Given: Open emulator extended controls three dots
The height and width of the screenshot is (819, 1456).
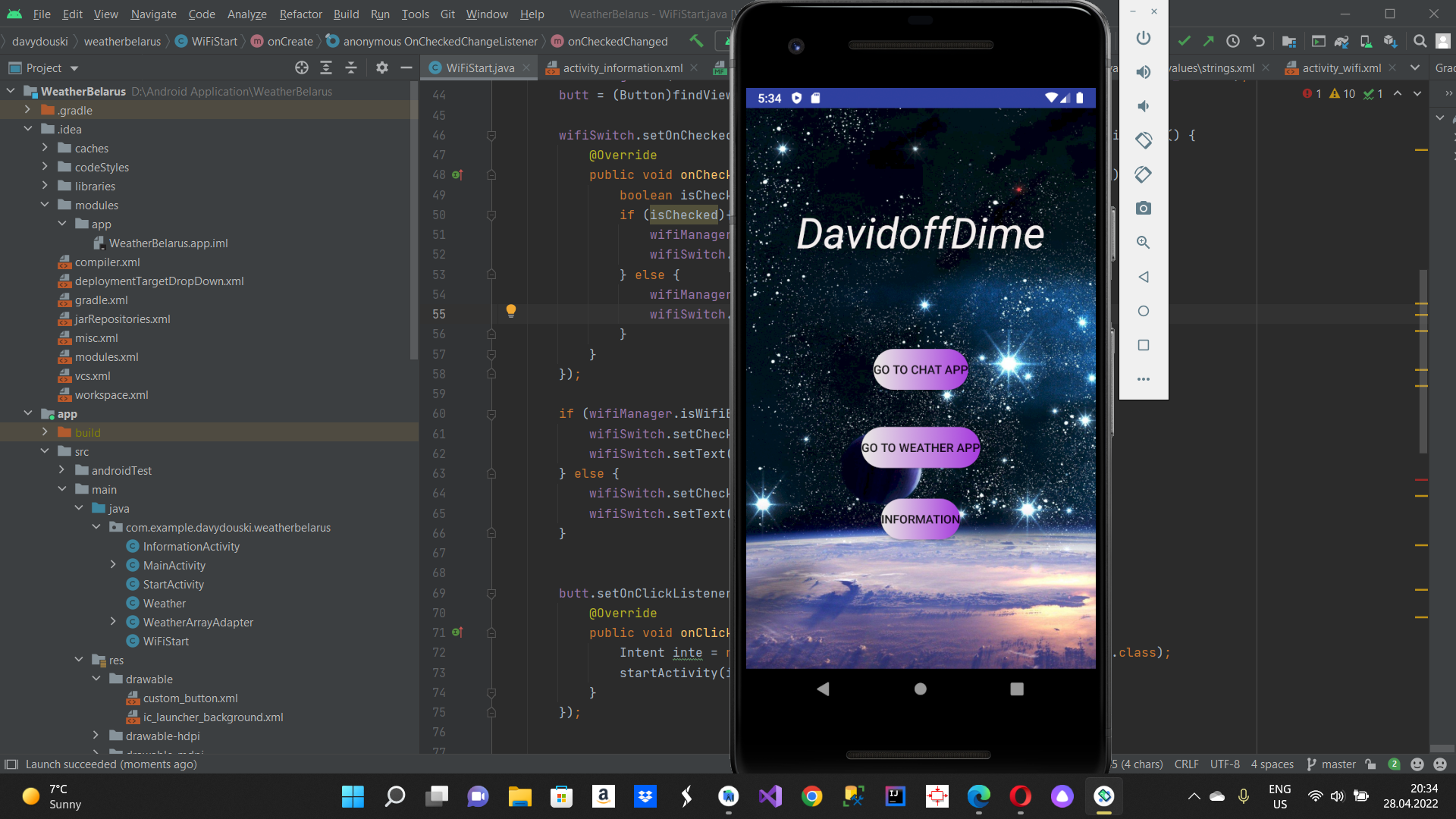Looking at the screenshot, I should tap(1144, 379).
